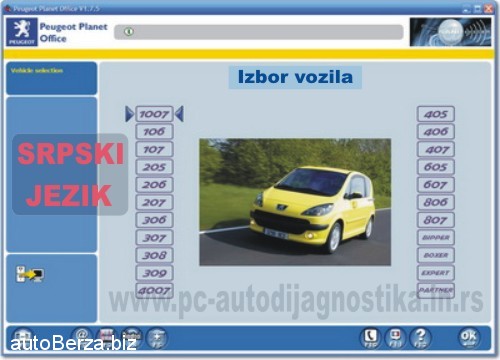Click the OK confirm button icon
Screen dimensions: 500x360
tap(468, 337)
